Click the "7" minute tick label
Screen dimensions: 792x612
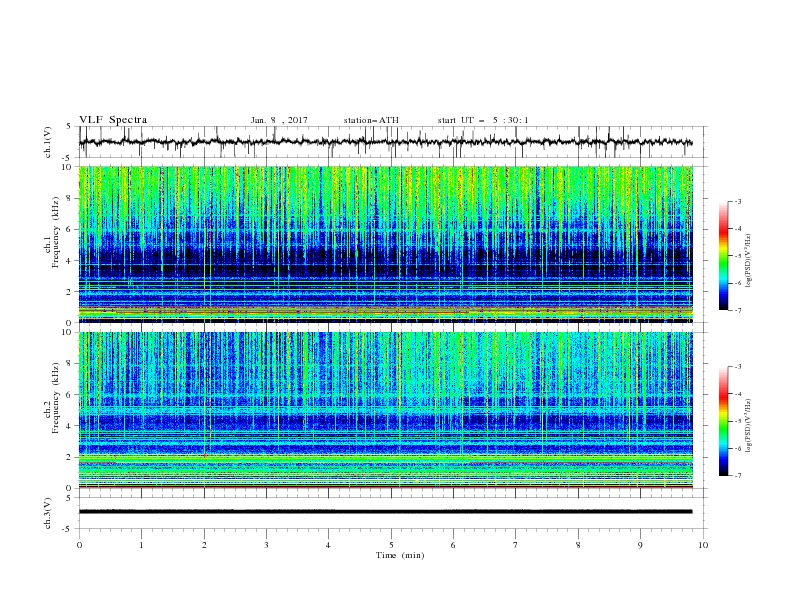point(516,545)
